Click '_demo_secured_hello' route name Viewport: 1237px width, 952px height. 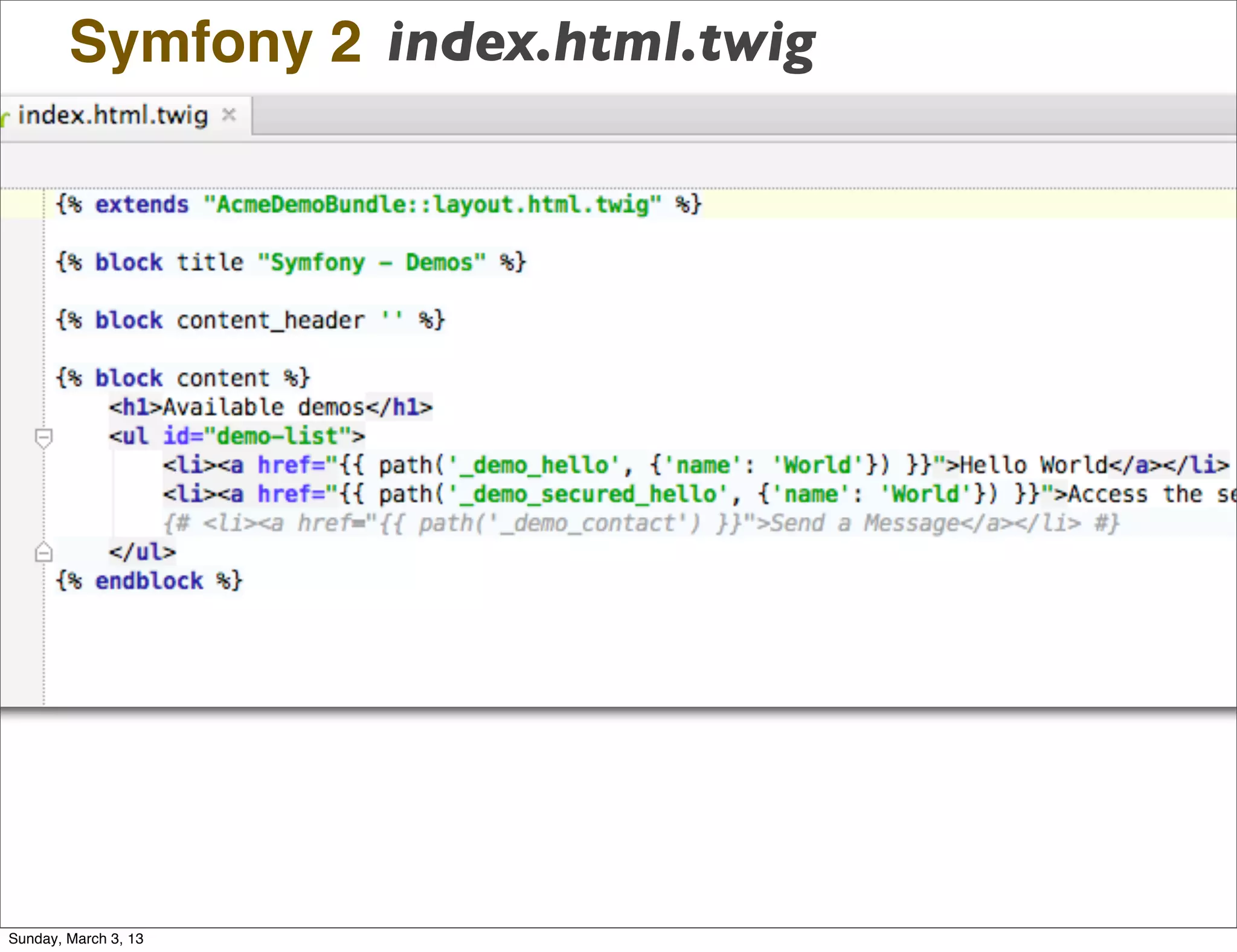tap(588, 494)
